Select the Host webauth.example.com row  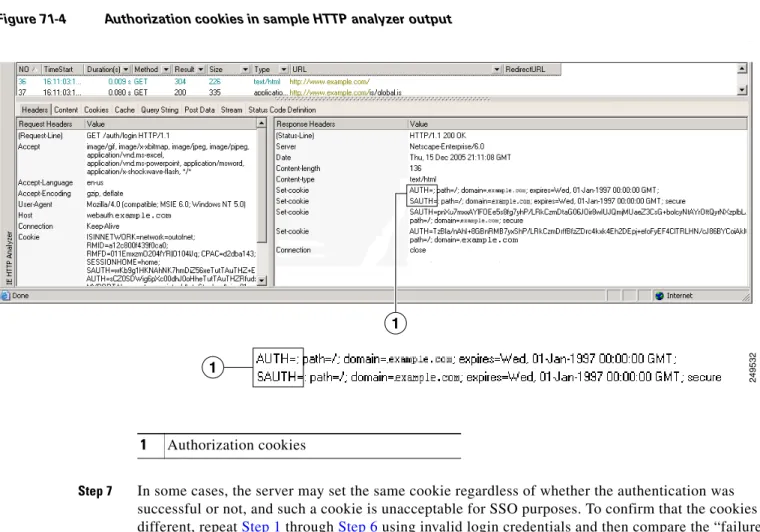pyautogui.click(x=137, y=215)
